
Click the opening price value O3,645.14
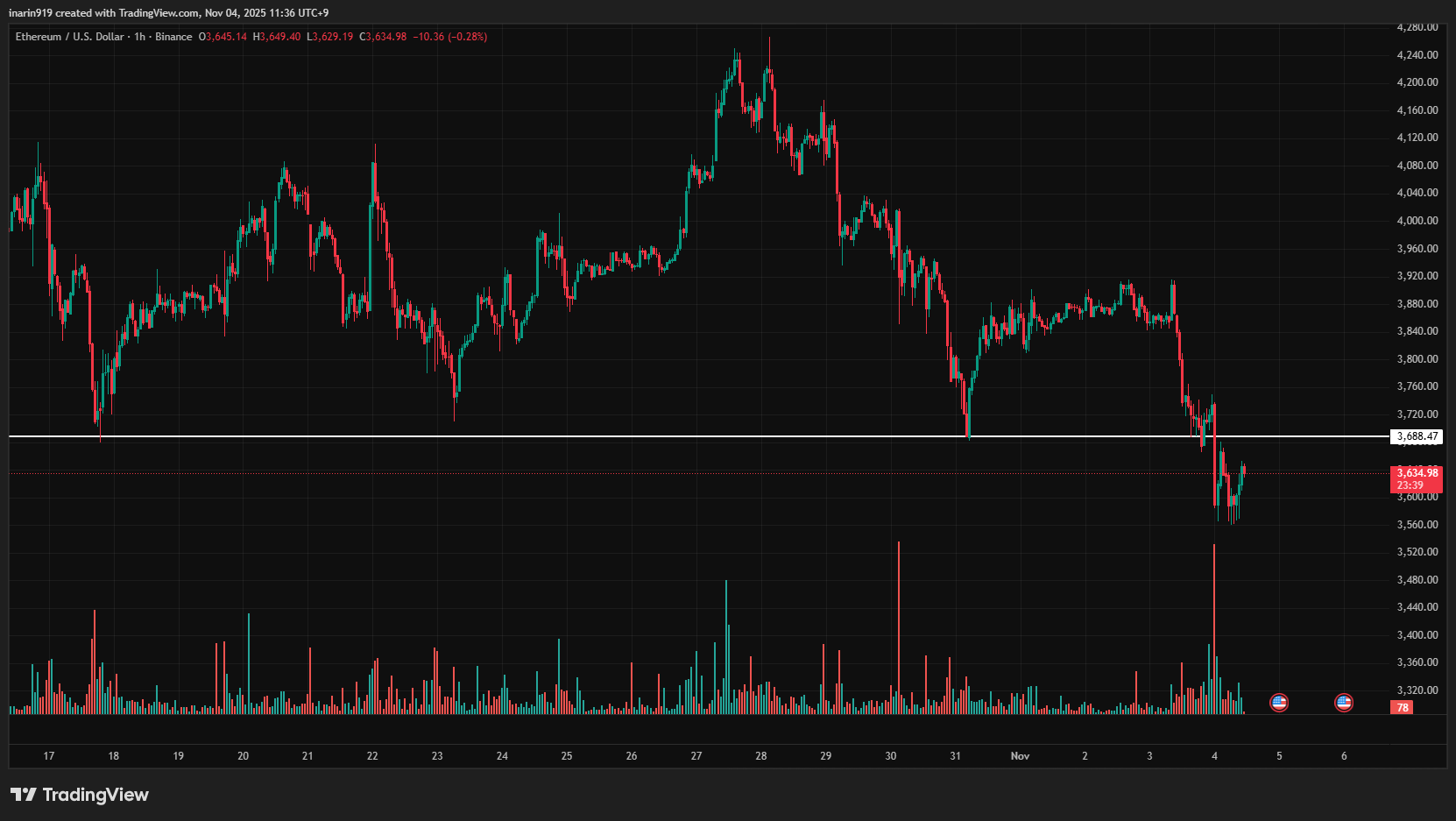pyautogui.click(x=223, y=37)
